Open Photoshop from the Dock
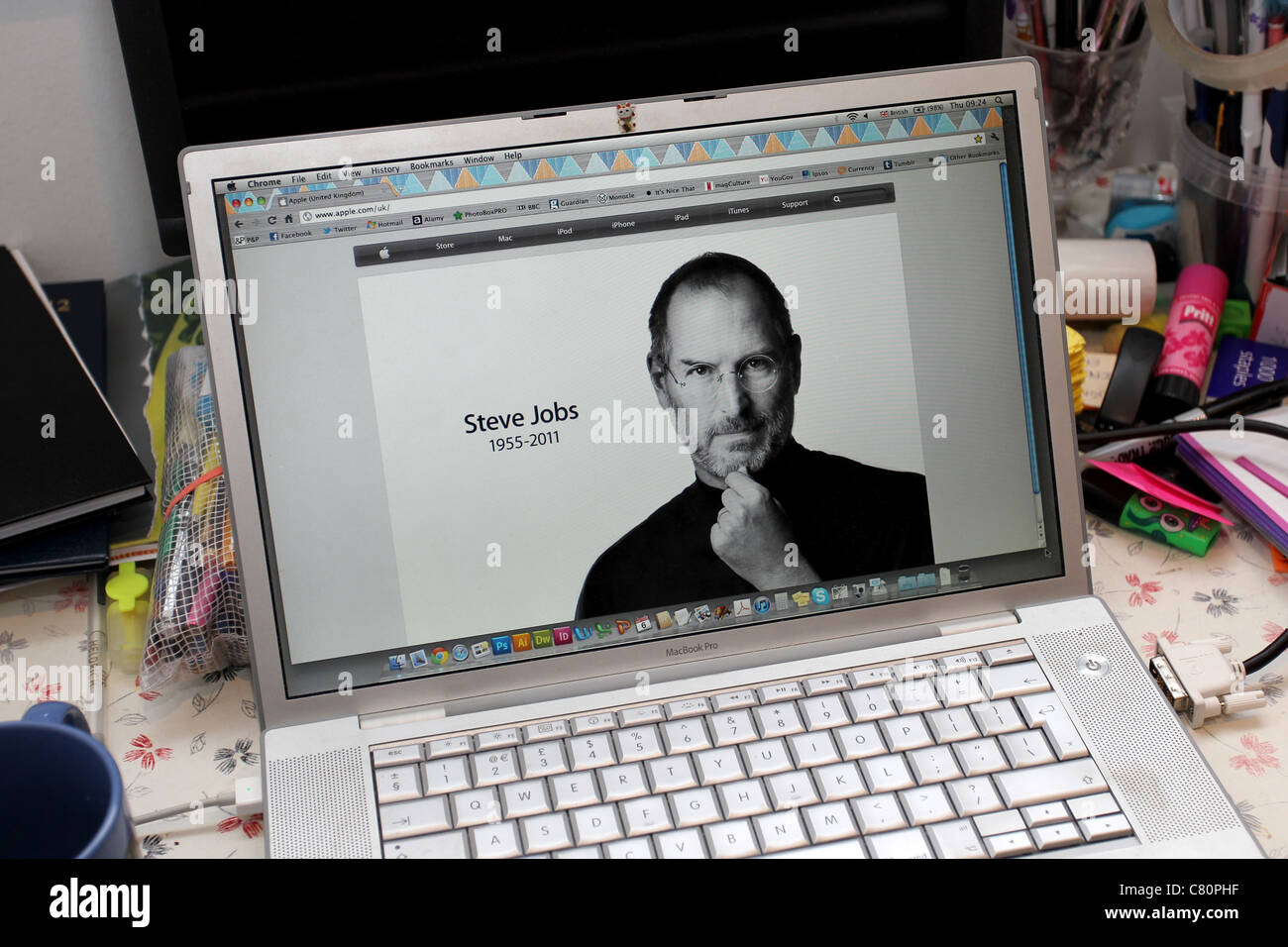Screen dimensions: 1288x947 (x=501, y=645)
